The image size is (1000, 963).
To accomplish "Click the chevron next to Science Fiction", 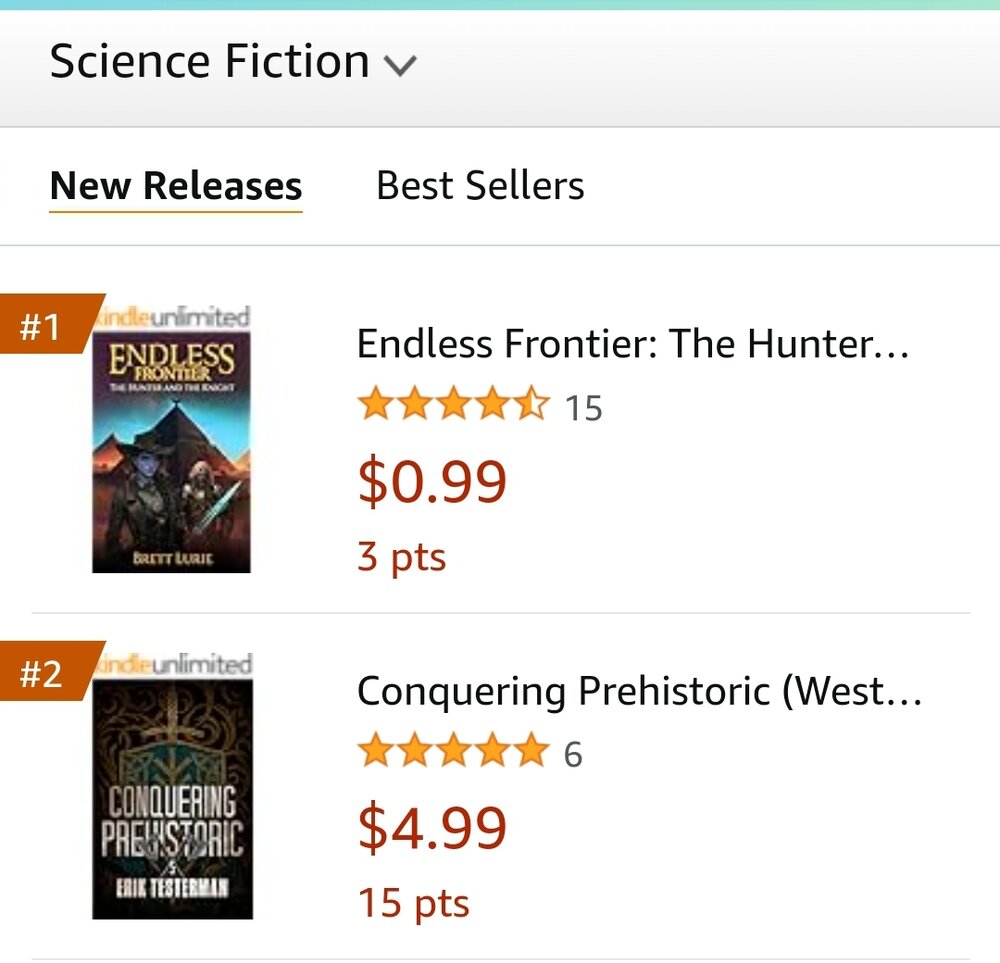I will click(x=400, y=64).
